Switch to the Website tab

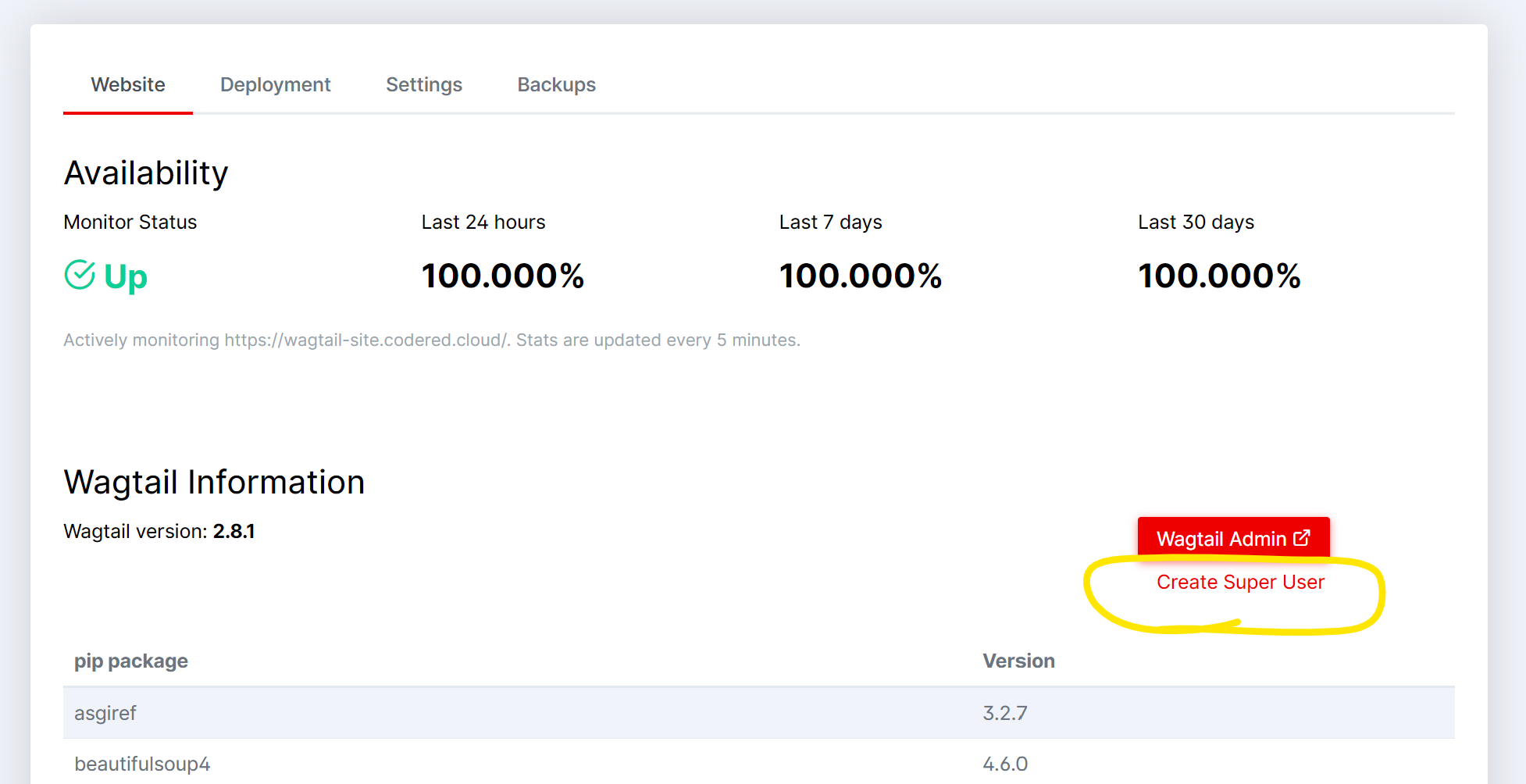pos(128,84)
